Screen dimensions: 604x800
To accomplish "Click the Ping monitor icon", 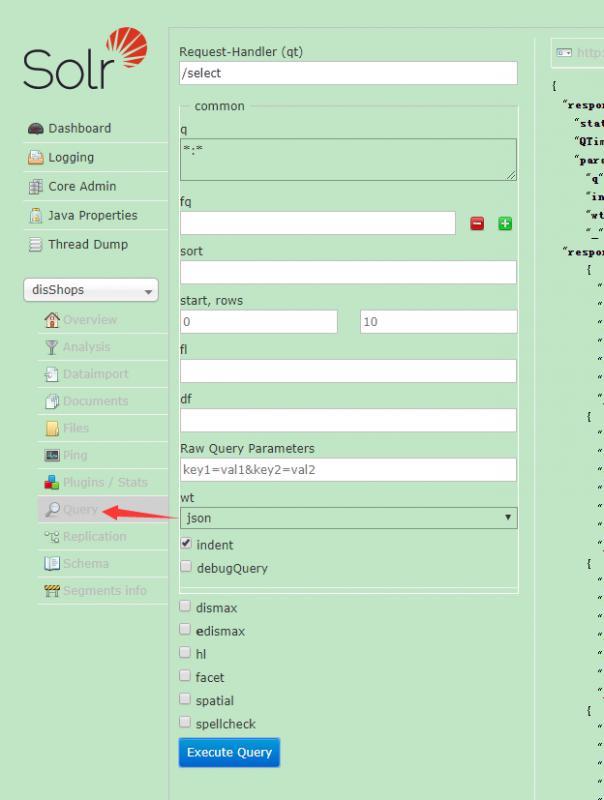I will 52,455.
